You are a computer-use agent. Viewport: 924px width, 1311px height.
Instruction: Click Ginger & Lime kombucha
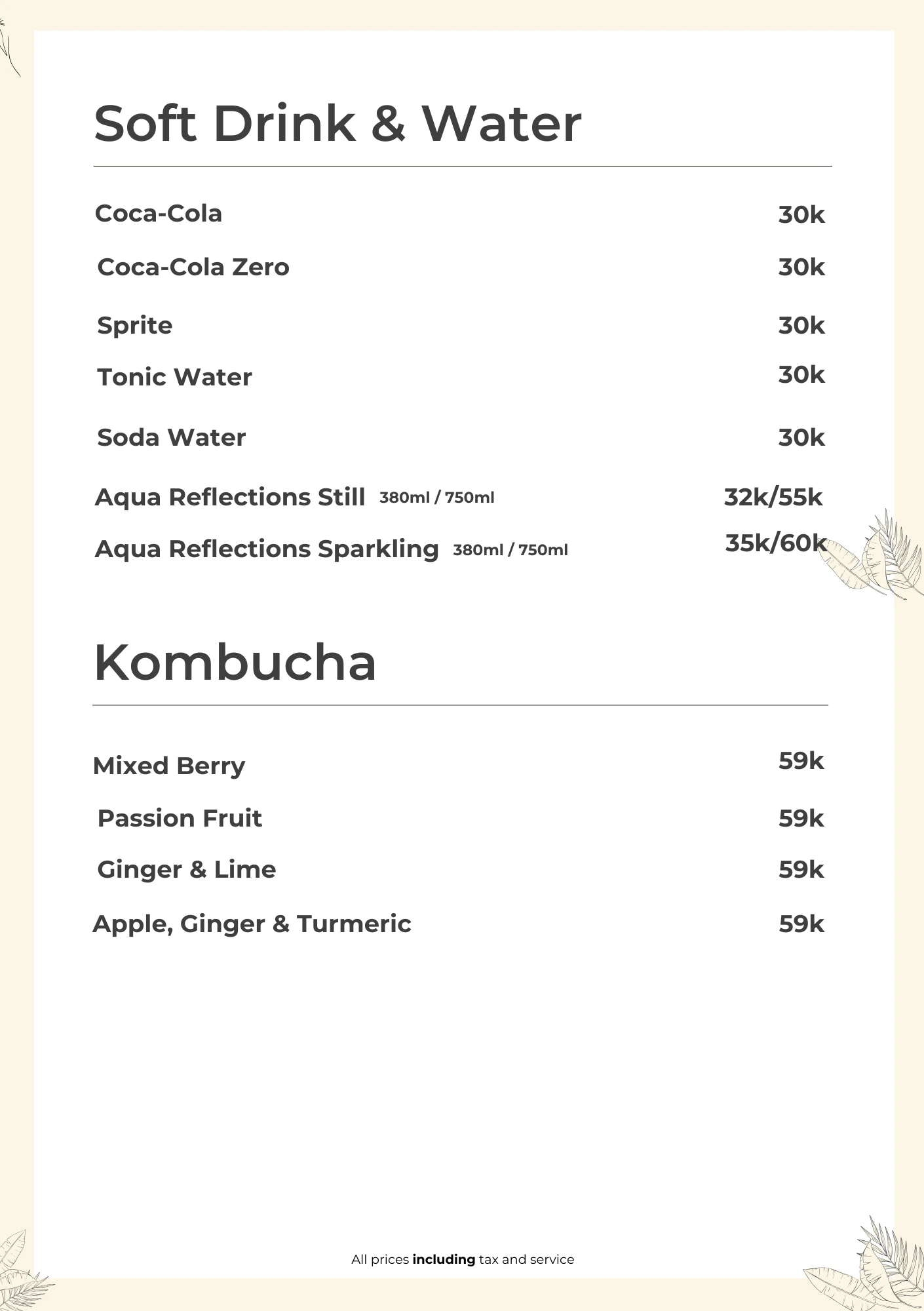[187, 870]
